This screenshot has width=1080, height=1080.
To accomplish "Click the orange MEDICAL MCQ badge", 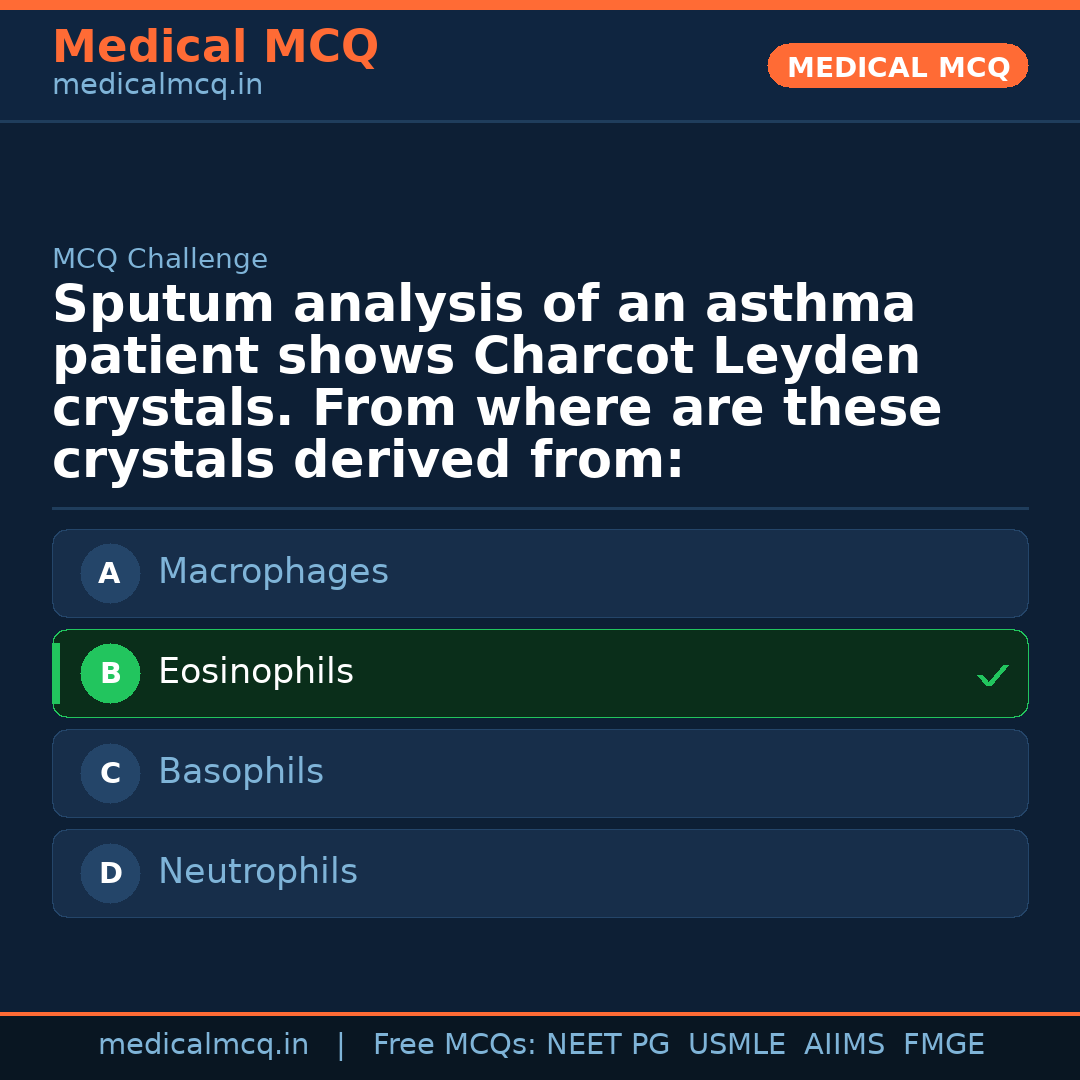I will 898,67.
